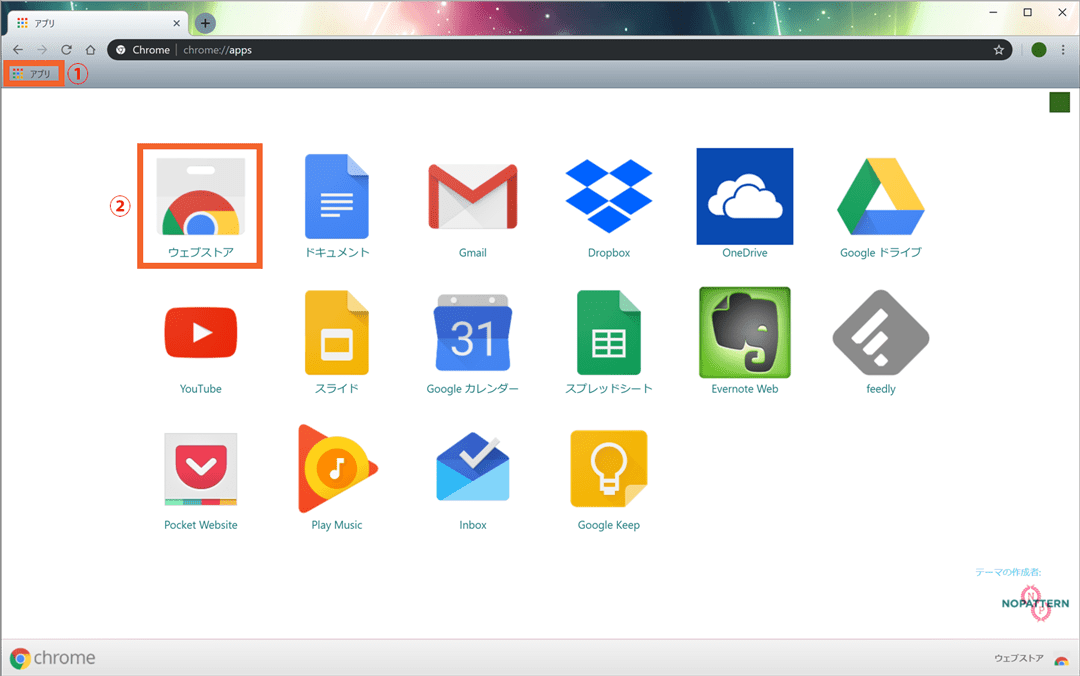This screenshot has height=676, width=1080.
Task: Go forward with the forward arrow
Action: [42, 50]
